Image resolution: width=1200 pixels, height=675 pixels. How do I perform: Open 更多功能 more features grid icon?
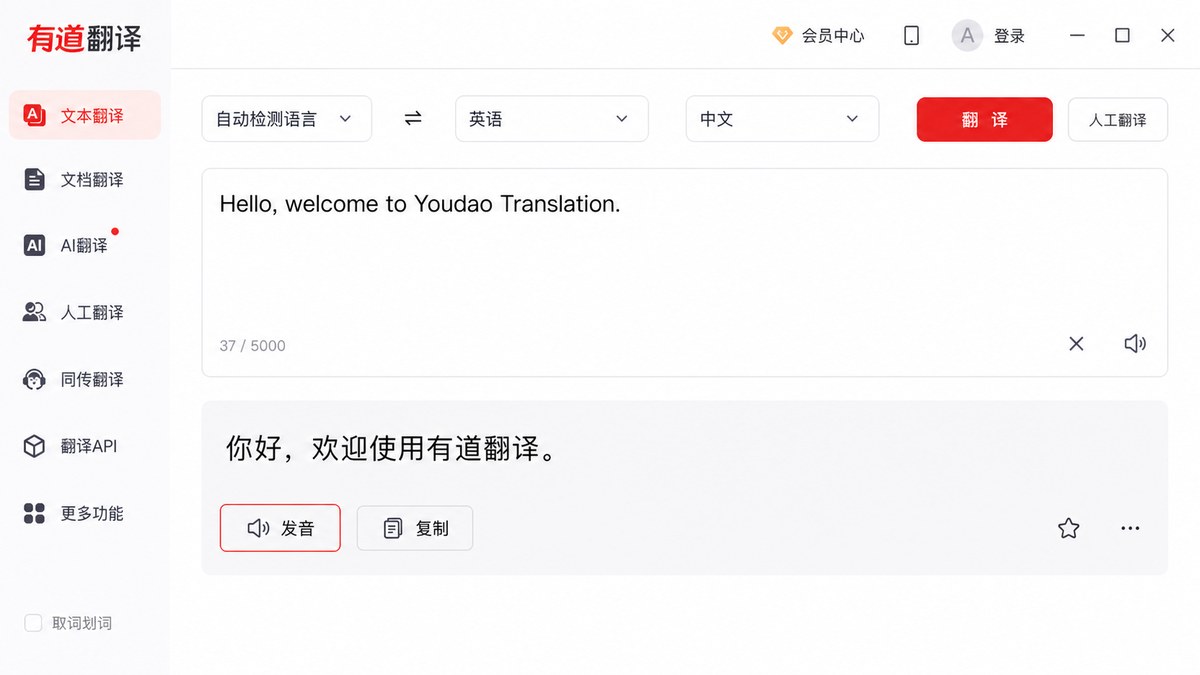pyautogui.click(x=34, y=513)
